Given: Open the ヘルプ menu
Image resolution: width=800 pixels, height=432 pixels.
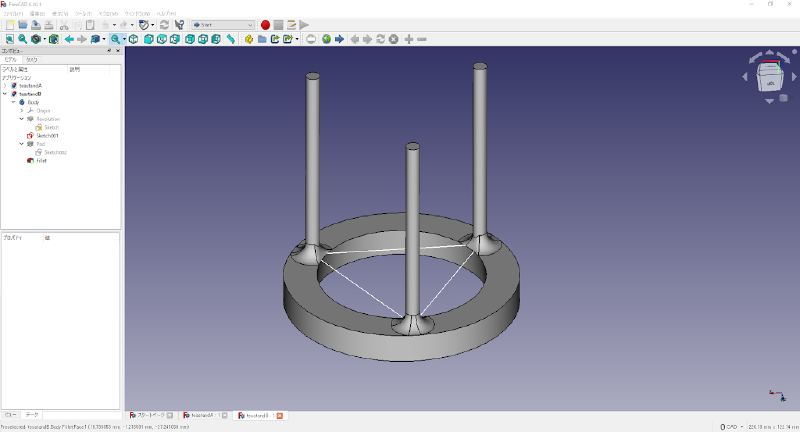Looking at the screenshot, I should click(166, 14).
